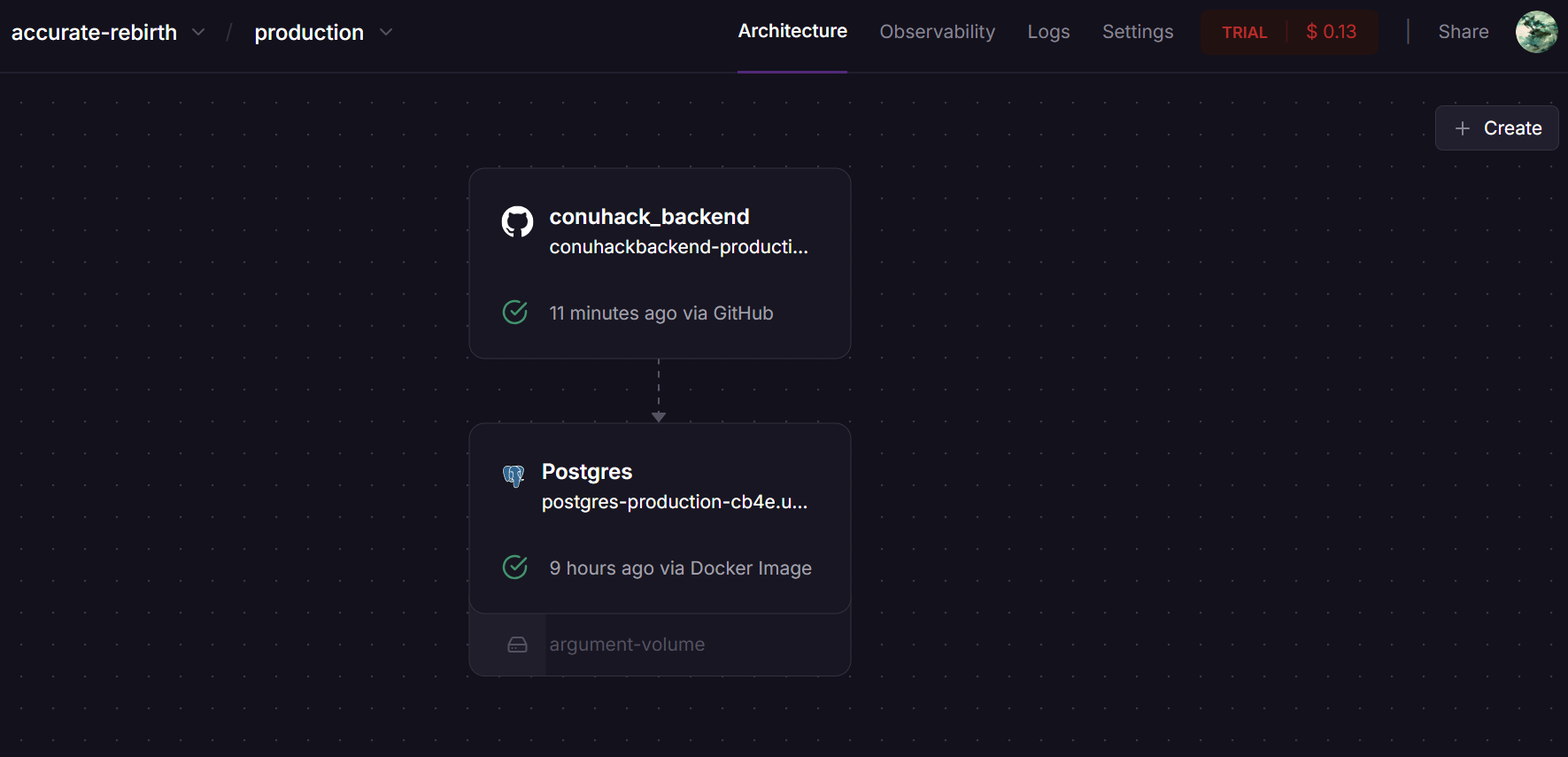Click the conuhackbackend-producti... domain text
This screenshot has height=757, width=1568.
(678, 247)
